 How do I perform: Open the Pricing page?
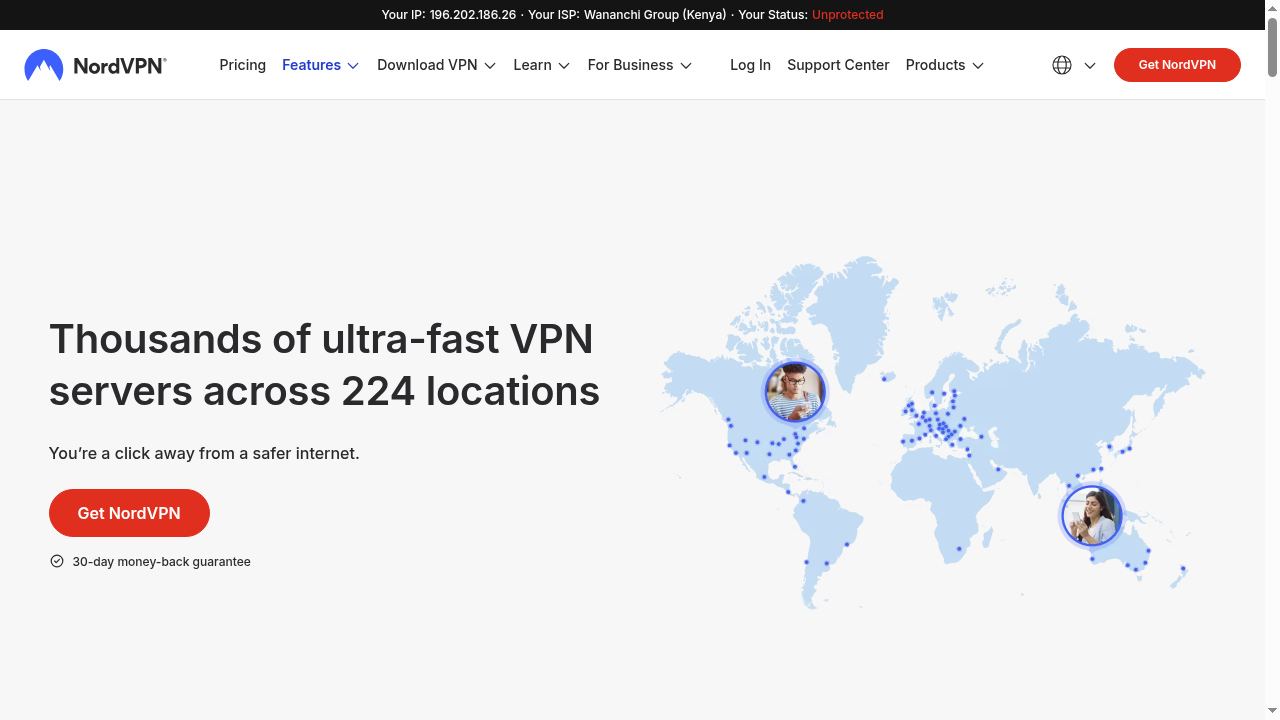pyautogui.click(x=243, y=65)
